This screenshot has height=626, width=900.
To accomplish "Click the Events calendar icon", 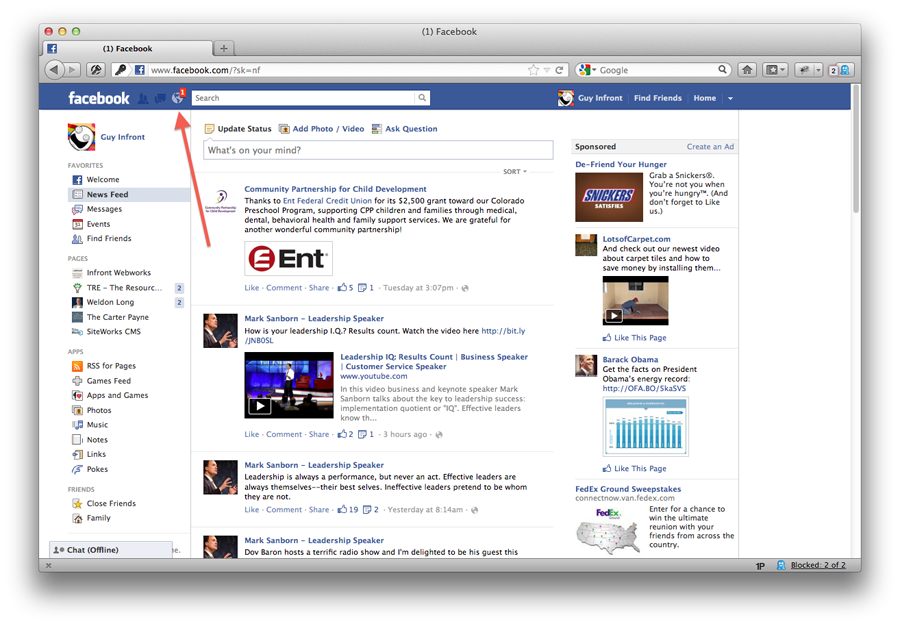I will [x=77, y=224].
